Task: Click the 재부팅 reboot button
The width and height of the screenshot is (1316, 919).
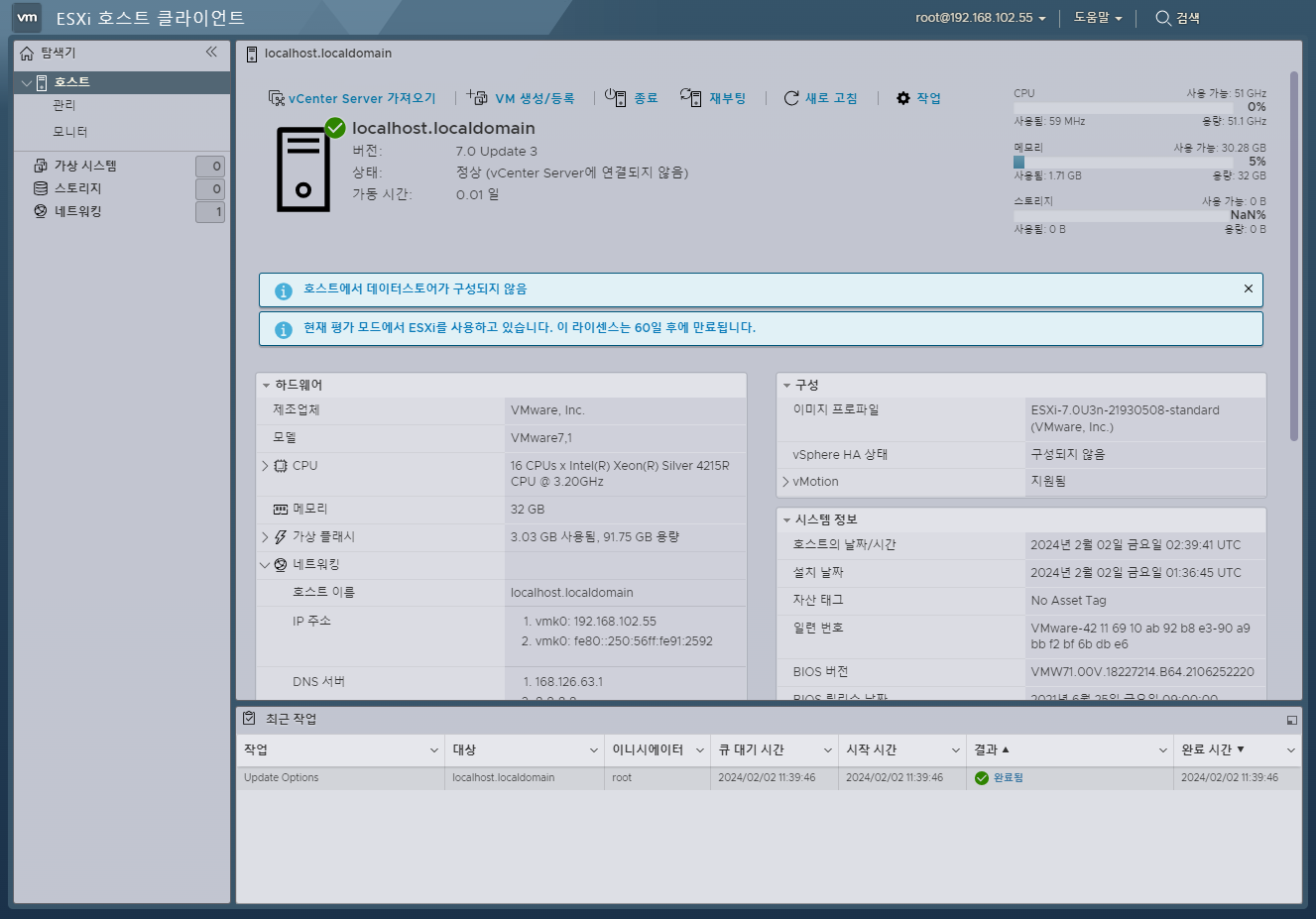Action: [x=713, y=98]
